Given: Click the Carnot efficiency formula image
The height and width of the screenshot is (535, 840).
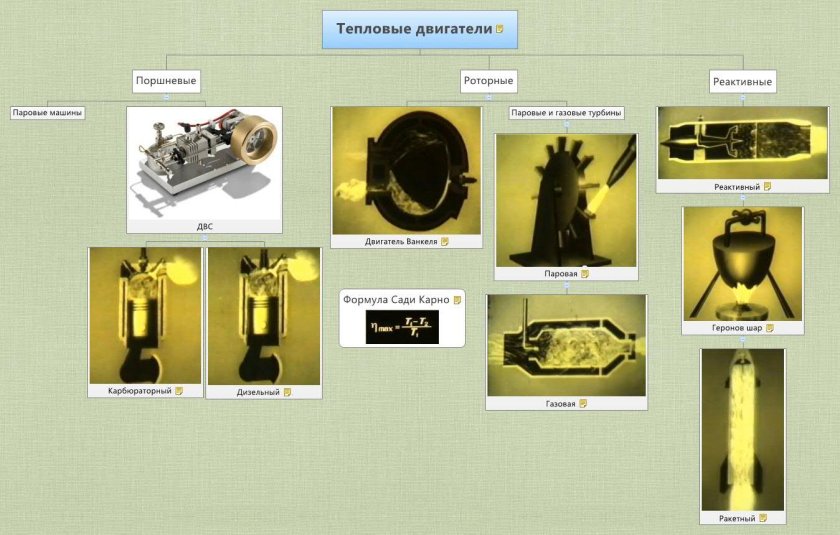Looking at the screenshot, I should [x=401, y=326].
